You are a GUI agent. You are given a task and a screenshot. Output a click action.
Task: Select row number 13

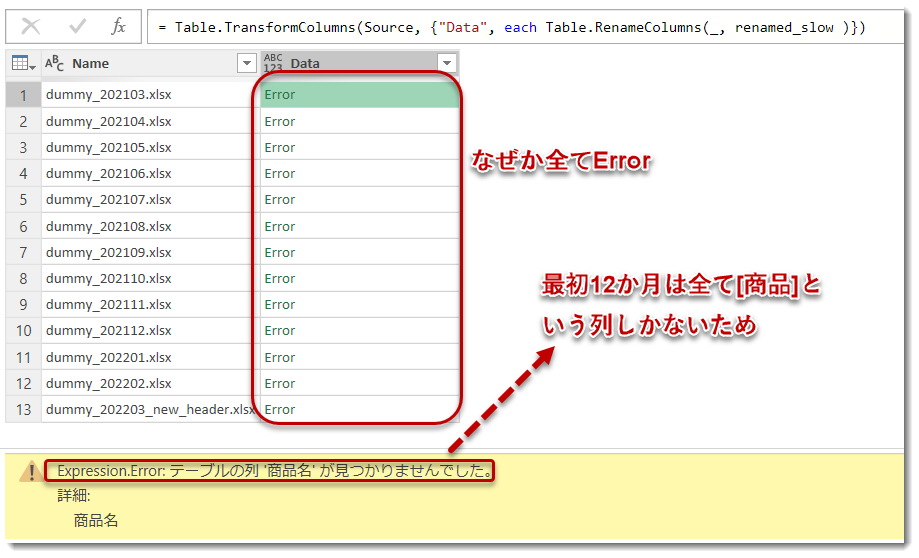23,409
